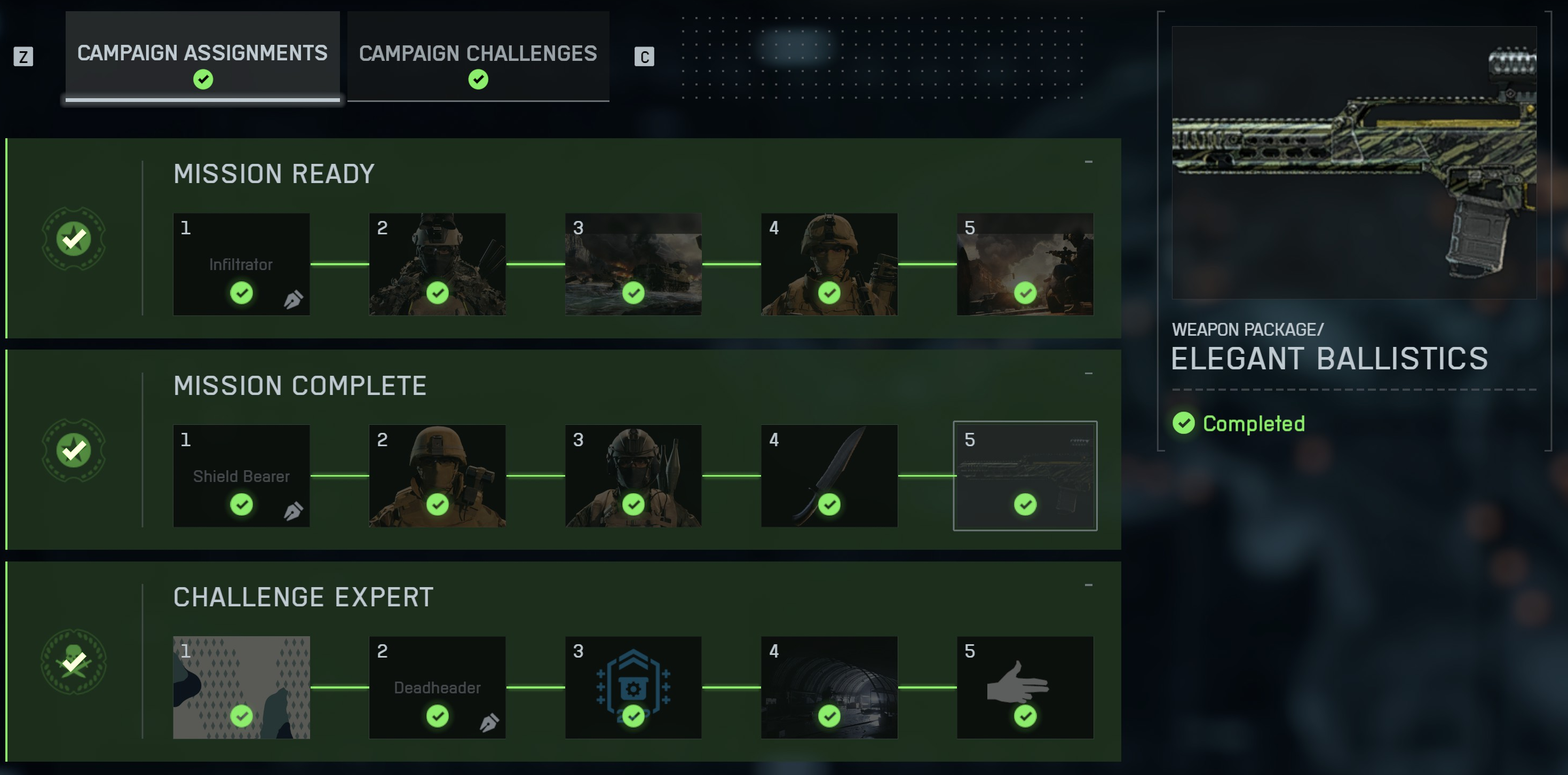Collapse the Challenge Expert section
This screenshot has height=775, width=1568.
click(x=1088, y=586)
